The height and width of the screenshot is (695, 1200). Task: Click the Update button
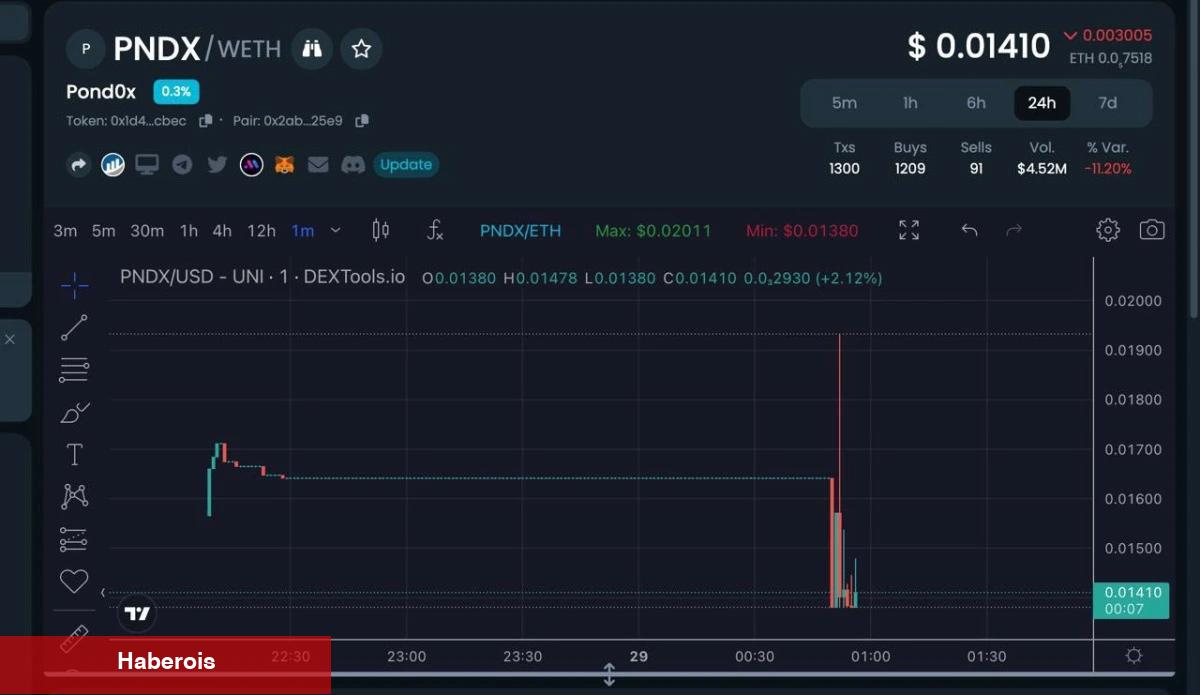[x=406, y=165]
